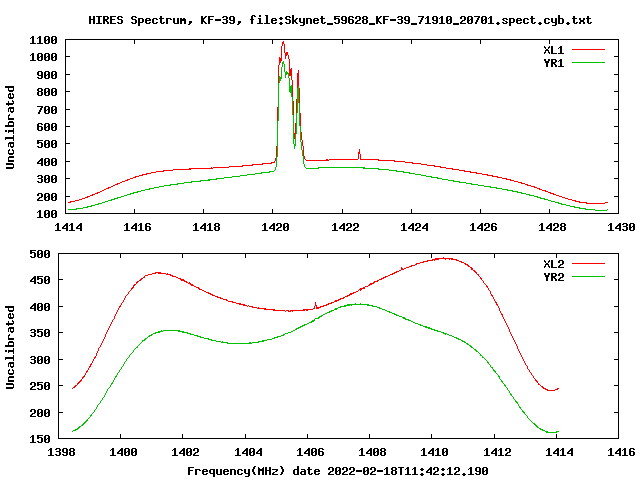Click the red XL1 legend line sample
640x480 pixels.
588,50
